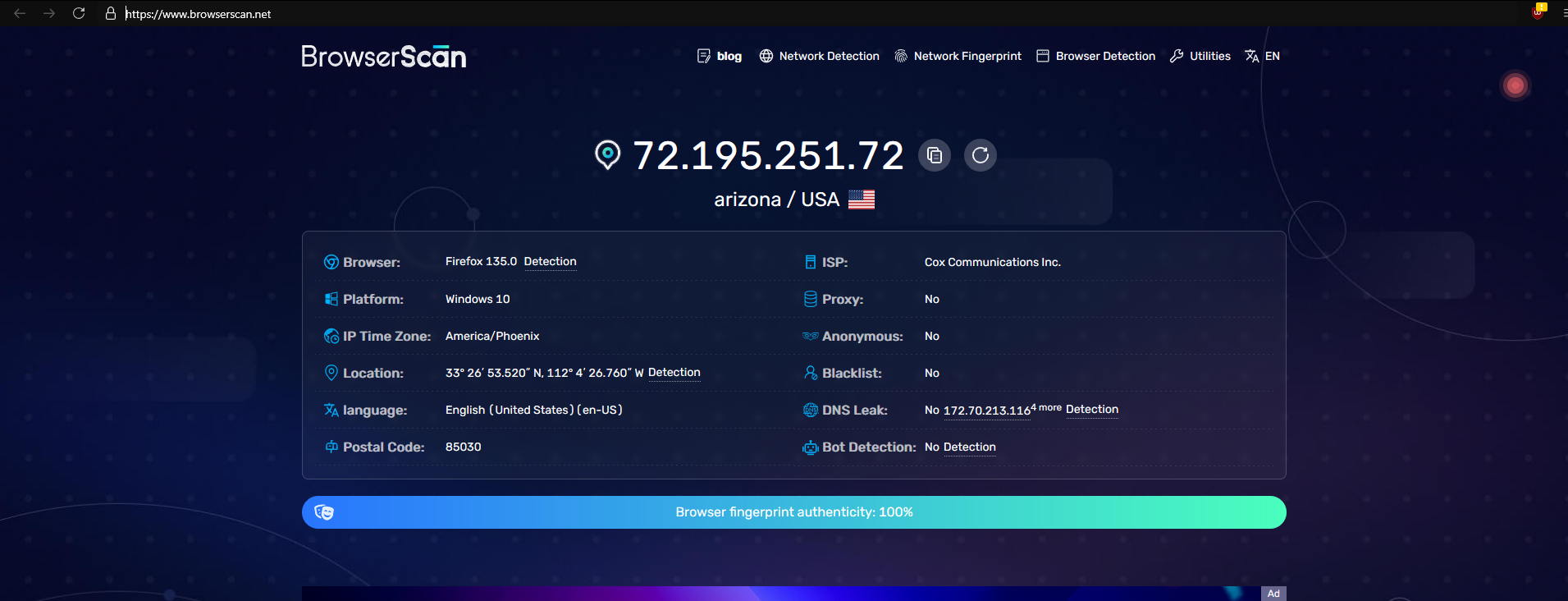
Task: Click the blog document icon
Action: coord(704,56)
